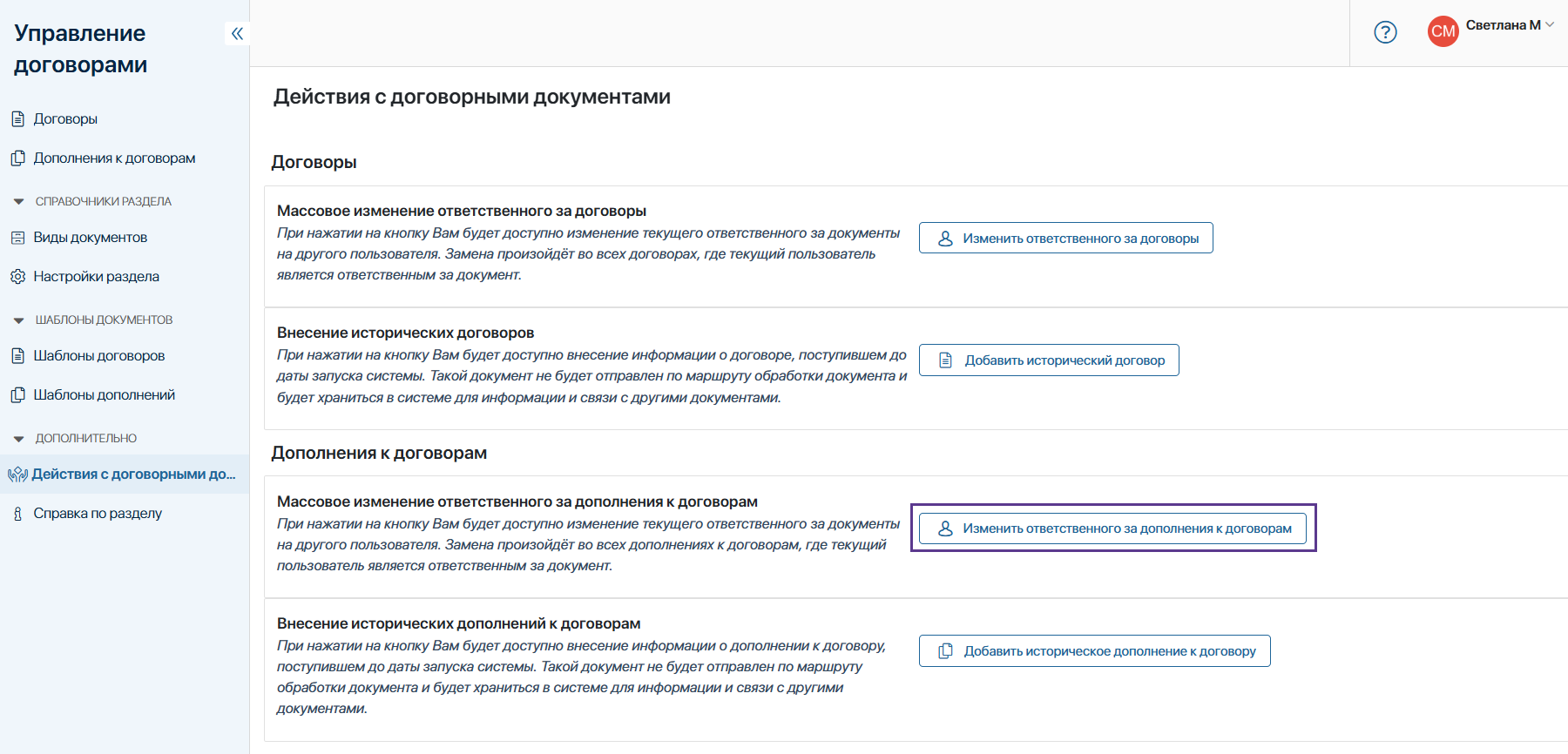
Task: Open Шаблоны дополнений in the sidebar
Action: tap(104, 395)
